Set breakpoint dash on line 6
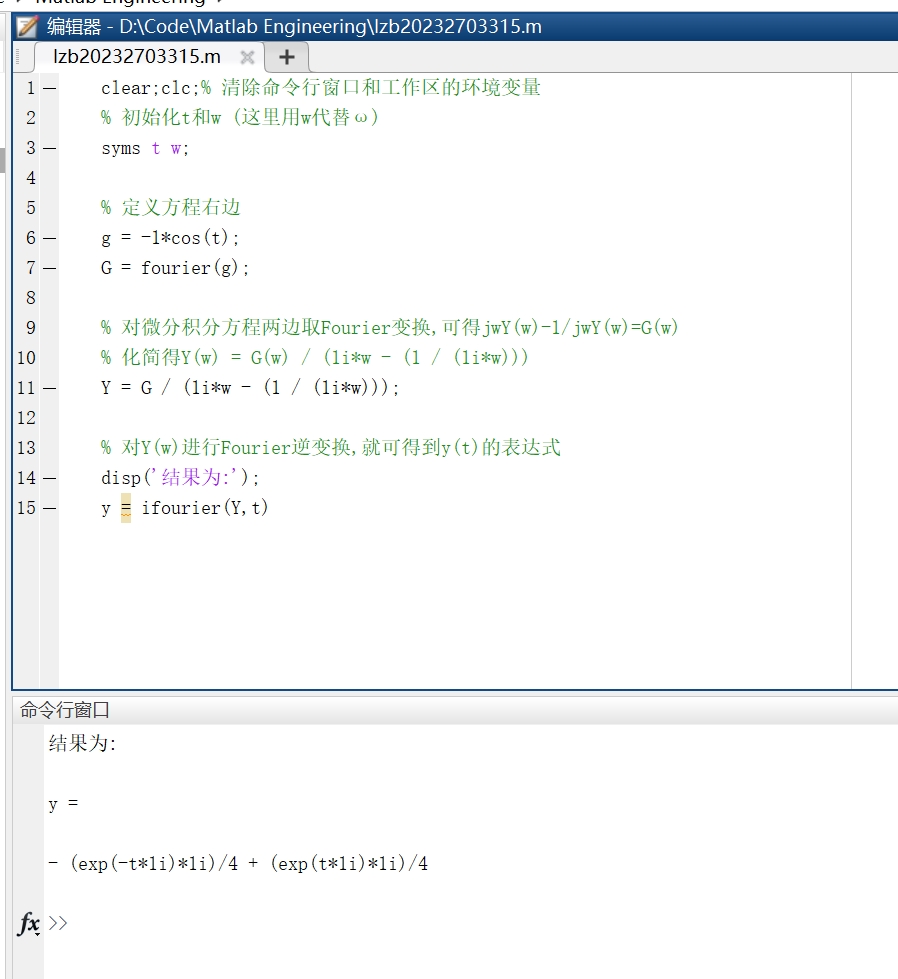 (x=49, y=239)
